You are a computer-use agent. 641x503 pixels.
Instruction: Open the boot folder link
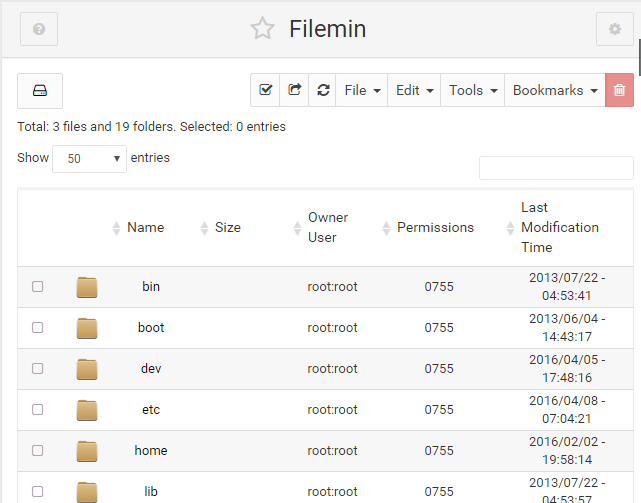click(151, 328)
